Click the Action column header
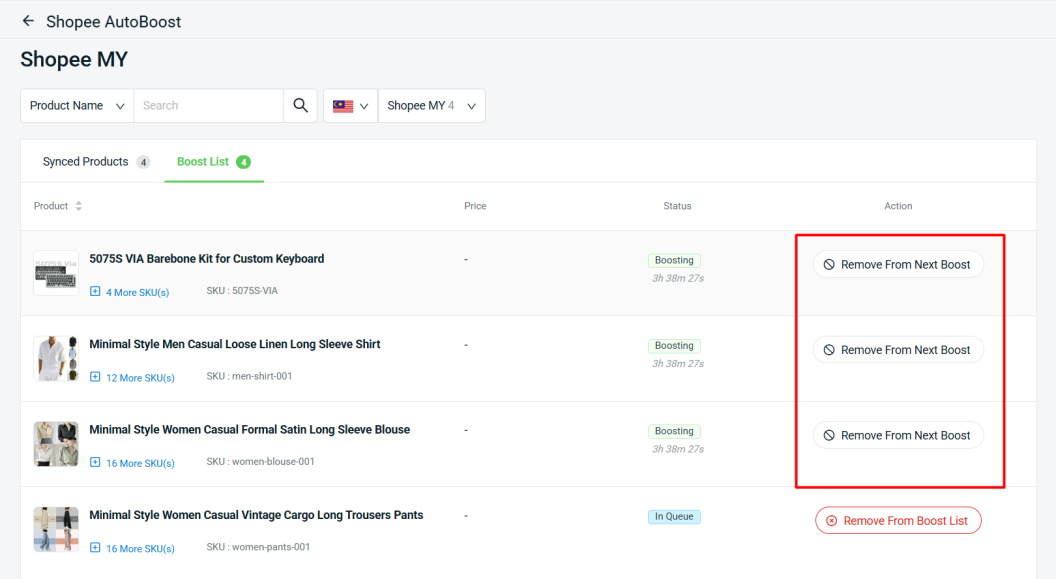1056x579 pixels. click(x=898, y=206)
